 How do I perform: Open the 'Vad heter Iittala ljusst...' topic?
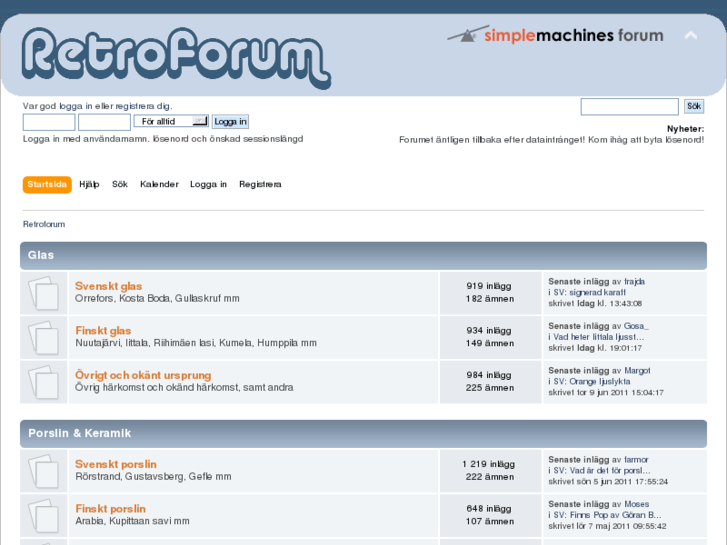click(x=599, y=337)
